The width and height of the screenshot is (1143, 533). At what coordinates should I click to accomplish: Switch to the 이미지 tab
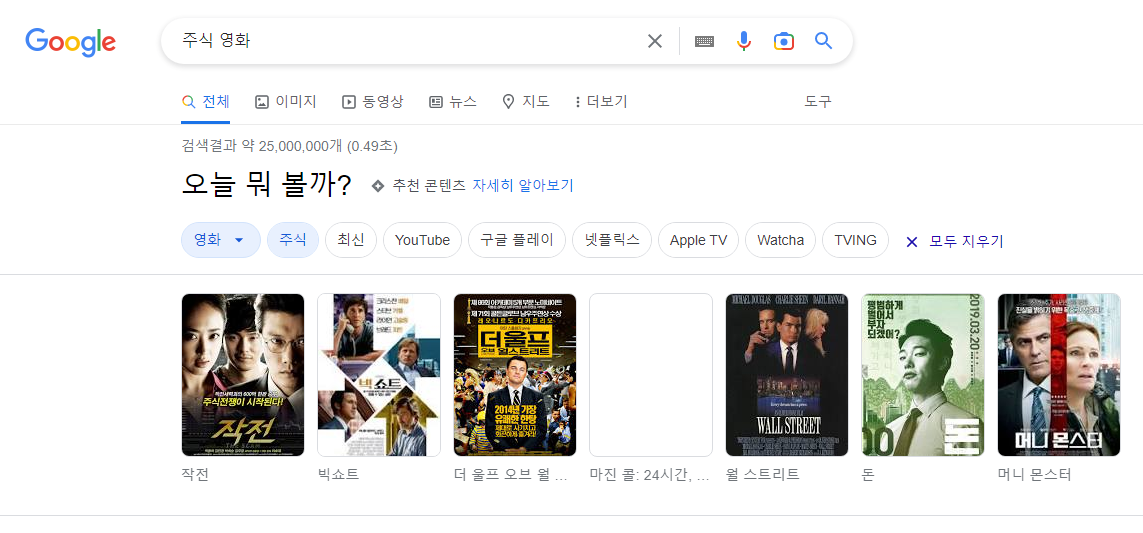(x=286, y=102)
